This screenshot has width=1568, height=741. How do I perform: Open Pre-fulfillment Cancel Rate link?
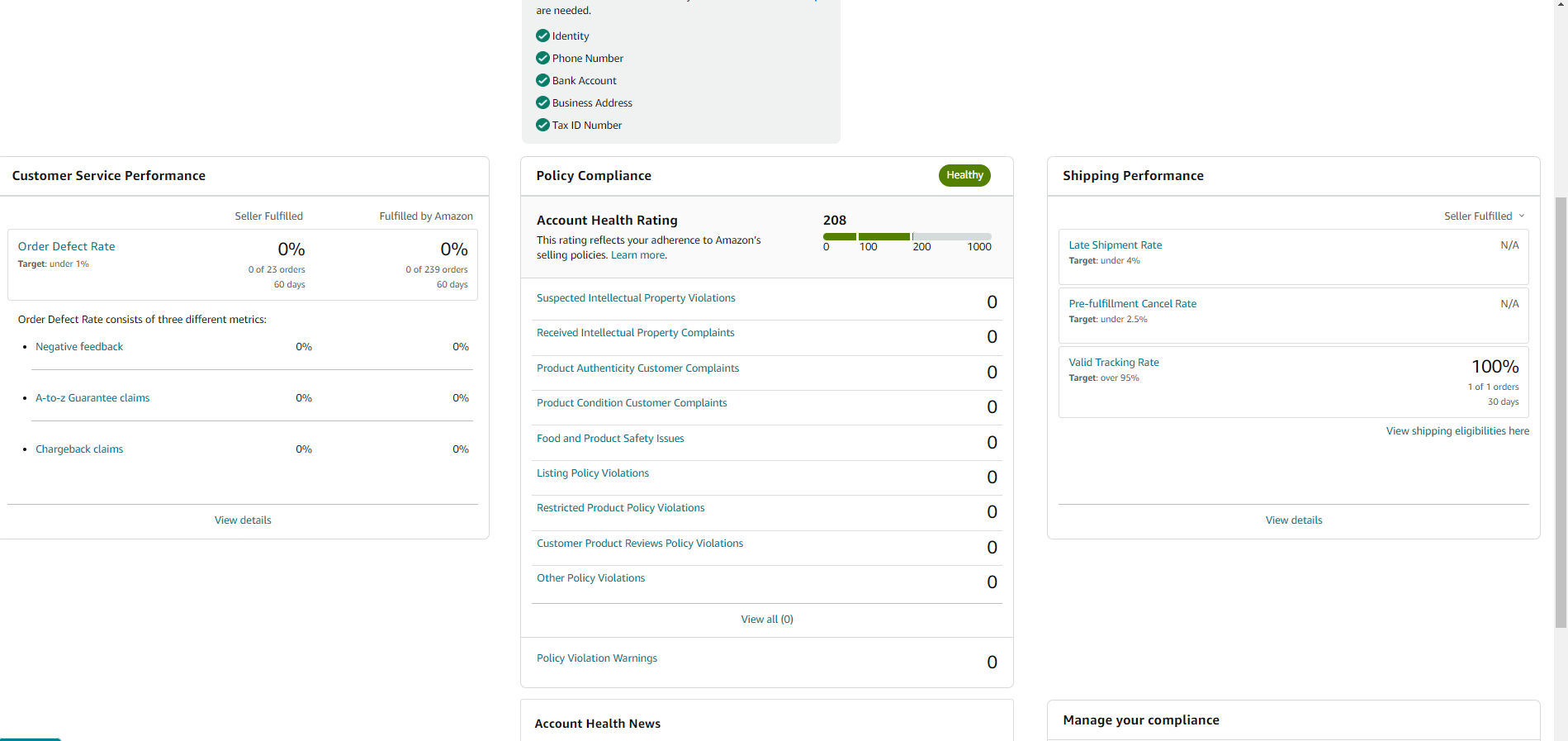(x=1133, y=304)
